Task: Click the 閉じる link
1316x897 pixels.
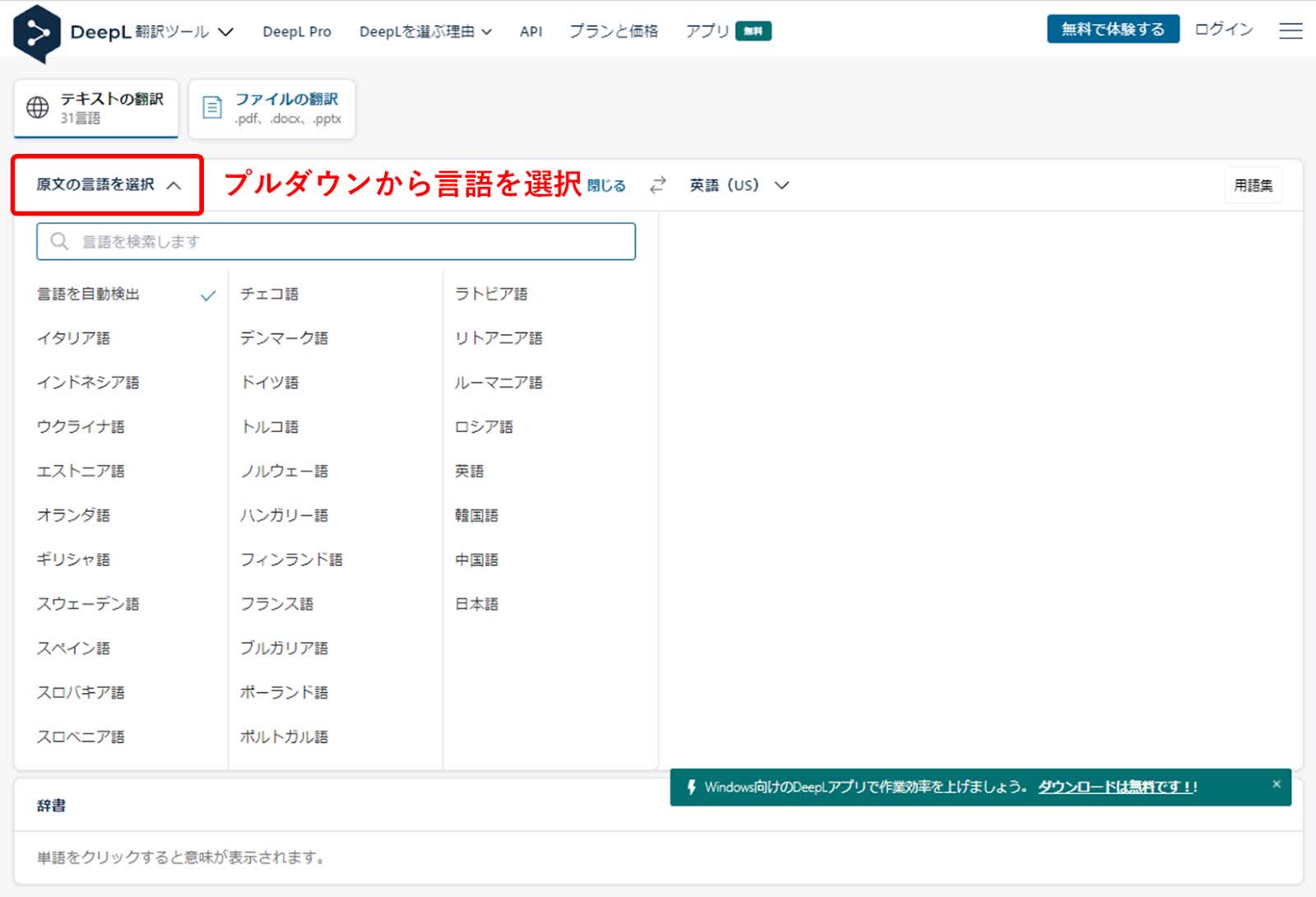Action: pyautogui.click(x=606, y=186)
